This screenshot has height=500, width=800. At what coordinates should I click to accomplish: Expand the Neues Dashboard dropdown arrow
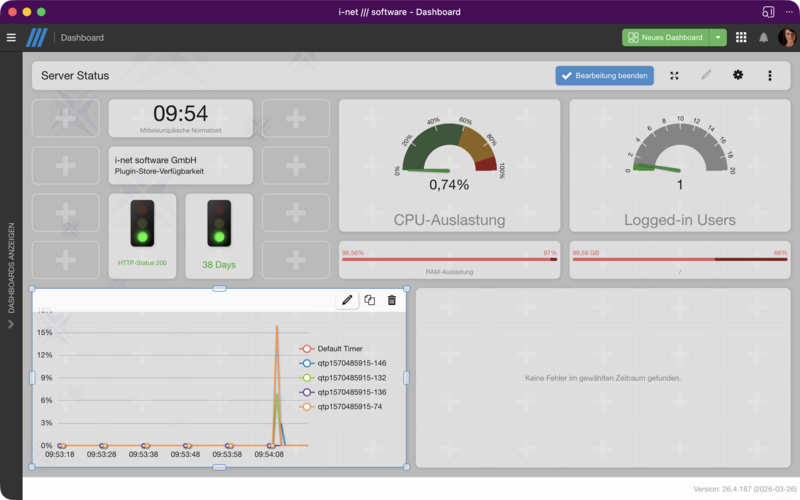pos(718,38)
